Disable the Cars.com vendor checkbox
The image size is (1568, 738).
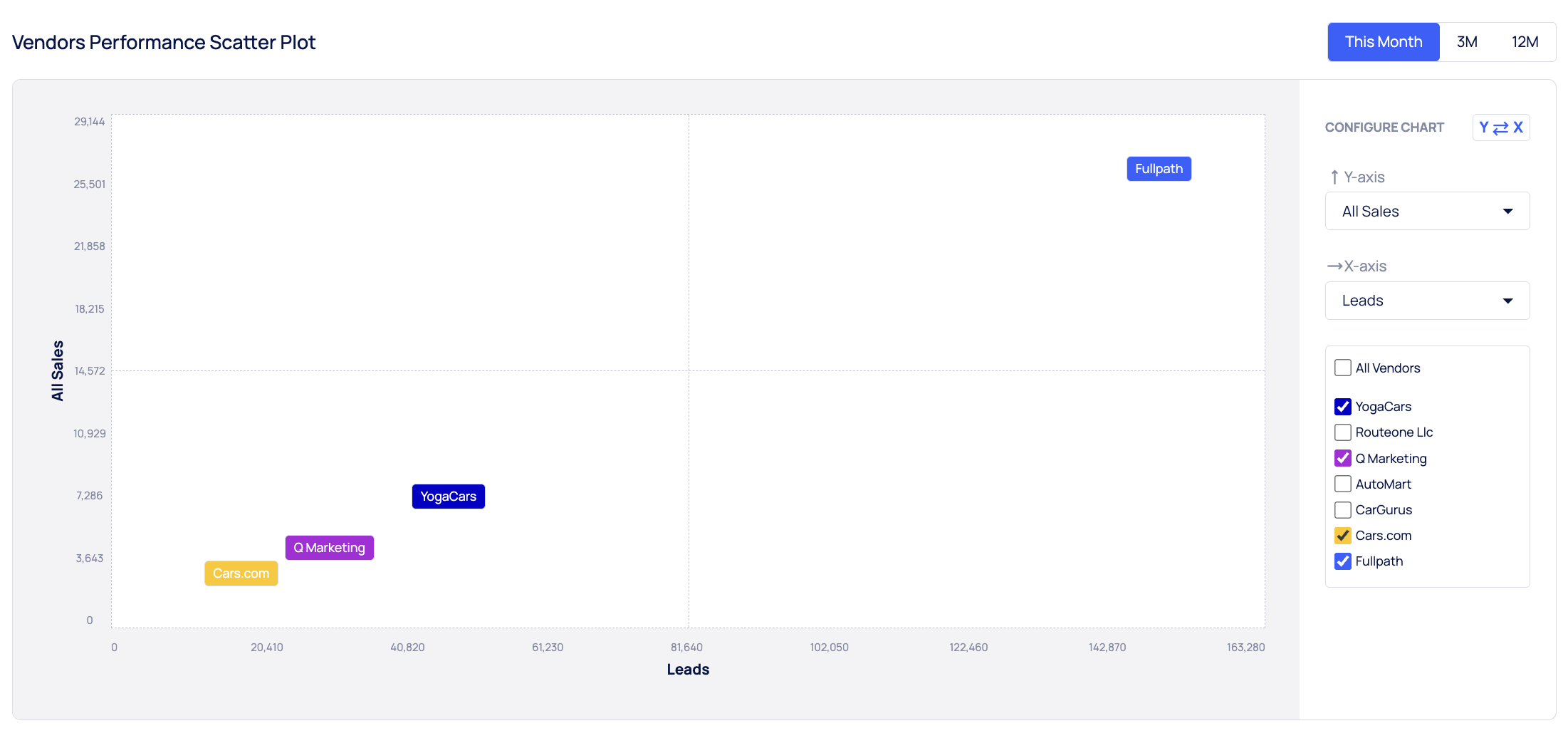pos(1343,536)
